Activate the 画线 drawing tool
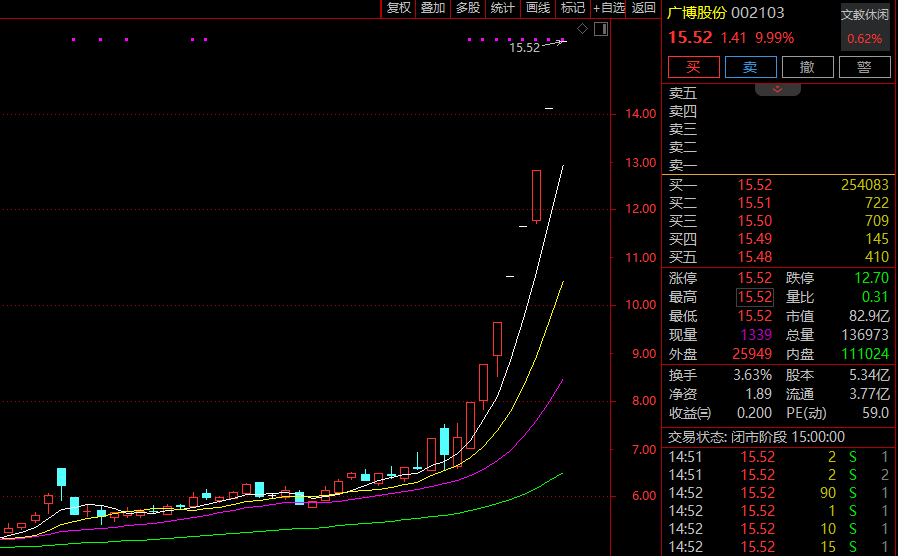 [538, 8]
